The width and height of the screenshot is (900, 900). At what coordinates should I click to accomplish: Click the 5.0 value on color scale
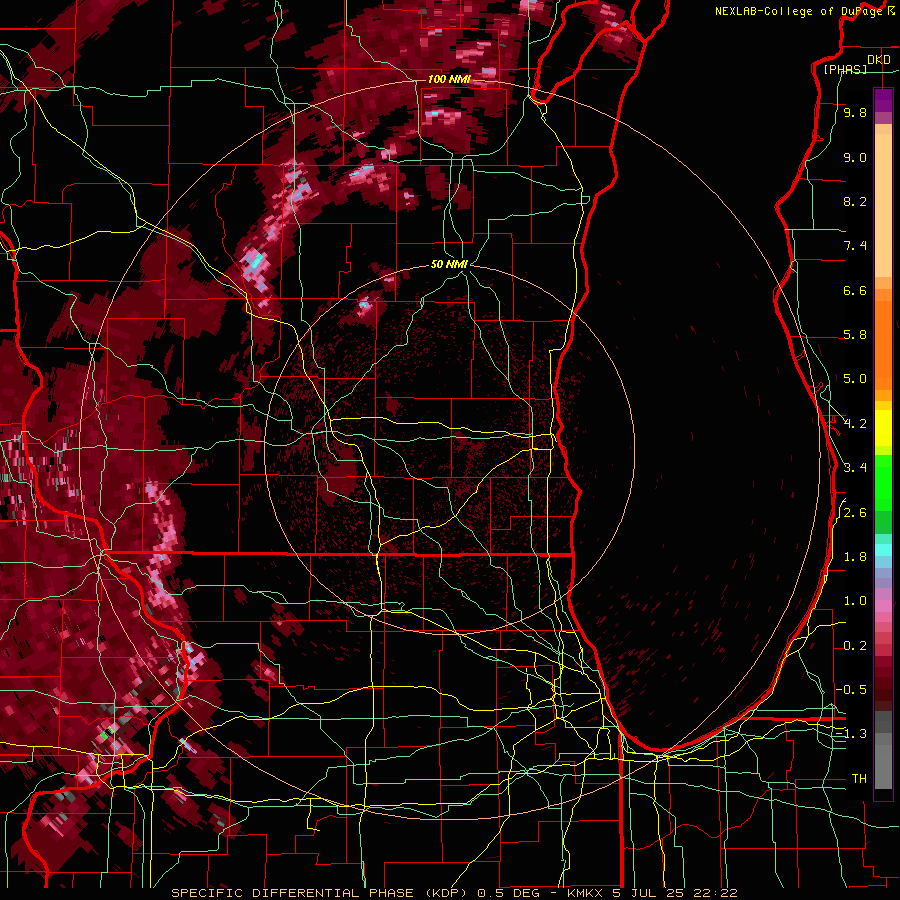855,379
